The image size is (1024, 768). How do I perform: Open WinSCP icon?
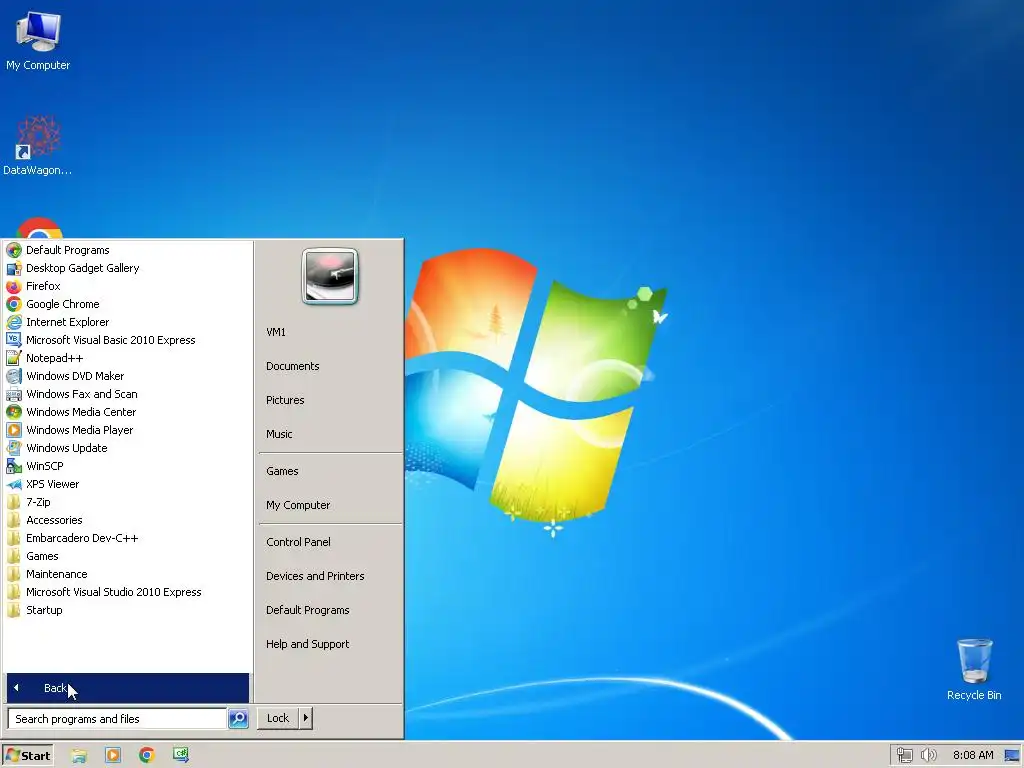pyautogui.click(x=14, y=466)
